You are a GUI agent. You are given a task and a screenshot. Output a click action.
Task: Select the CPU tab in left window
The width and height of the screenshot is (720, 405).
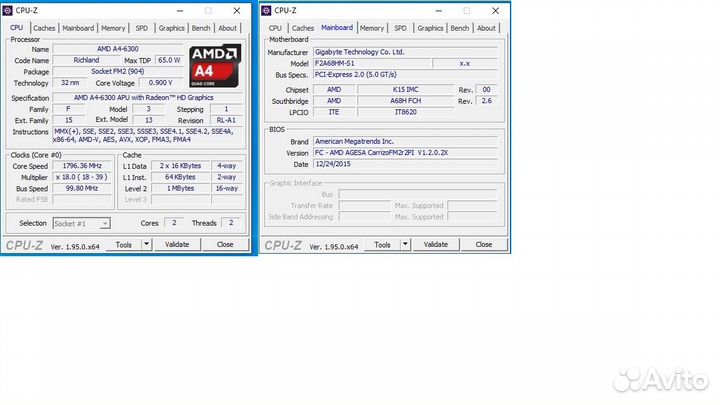(x=17, y=28)
